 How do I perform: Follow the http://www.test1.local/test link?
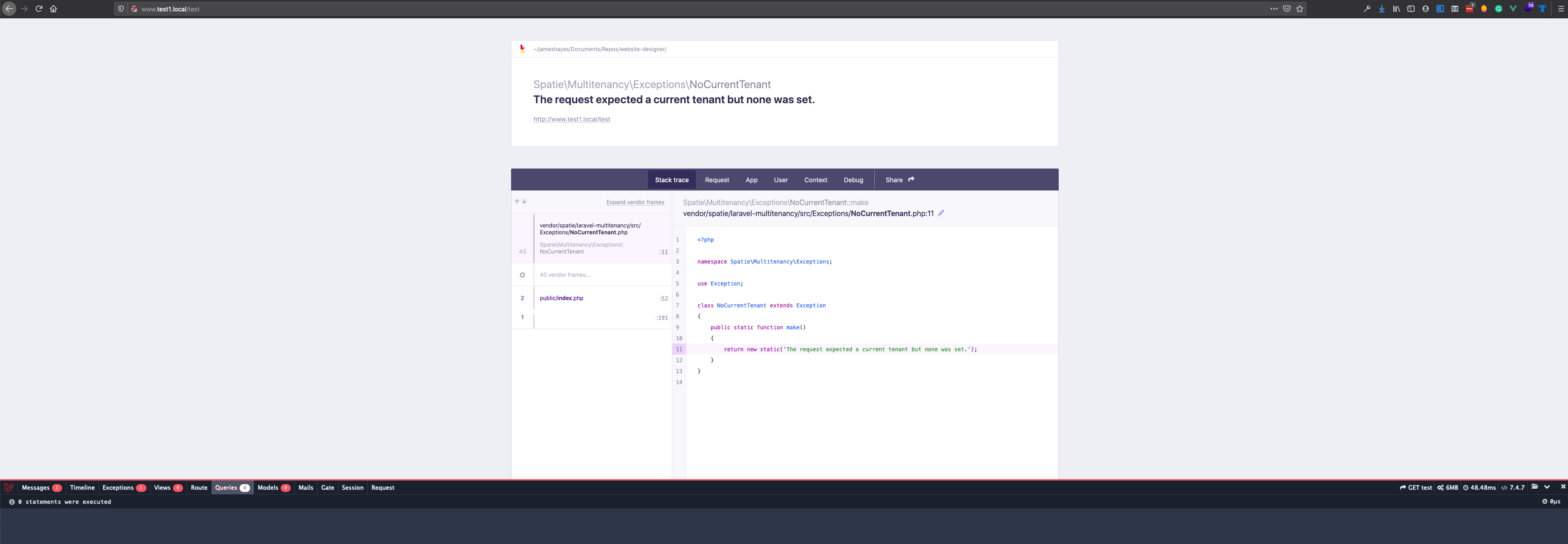571,119
